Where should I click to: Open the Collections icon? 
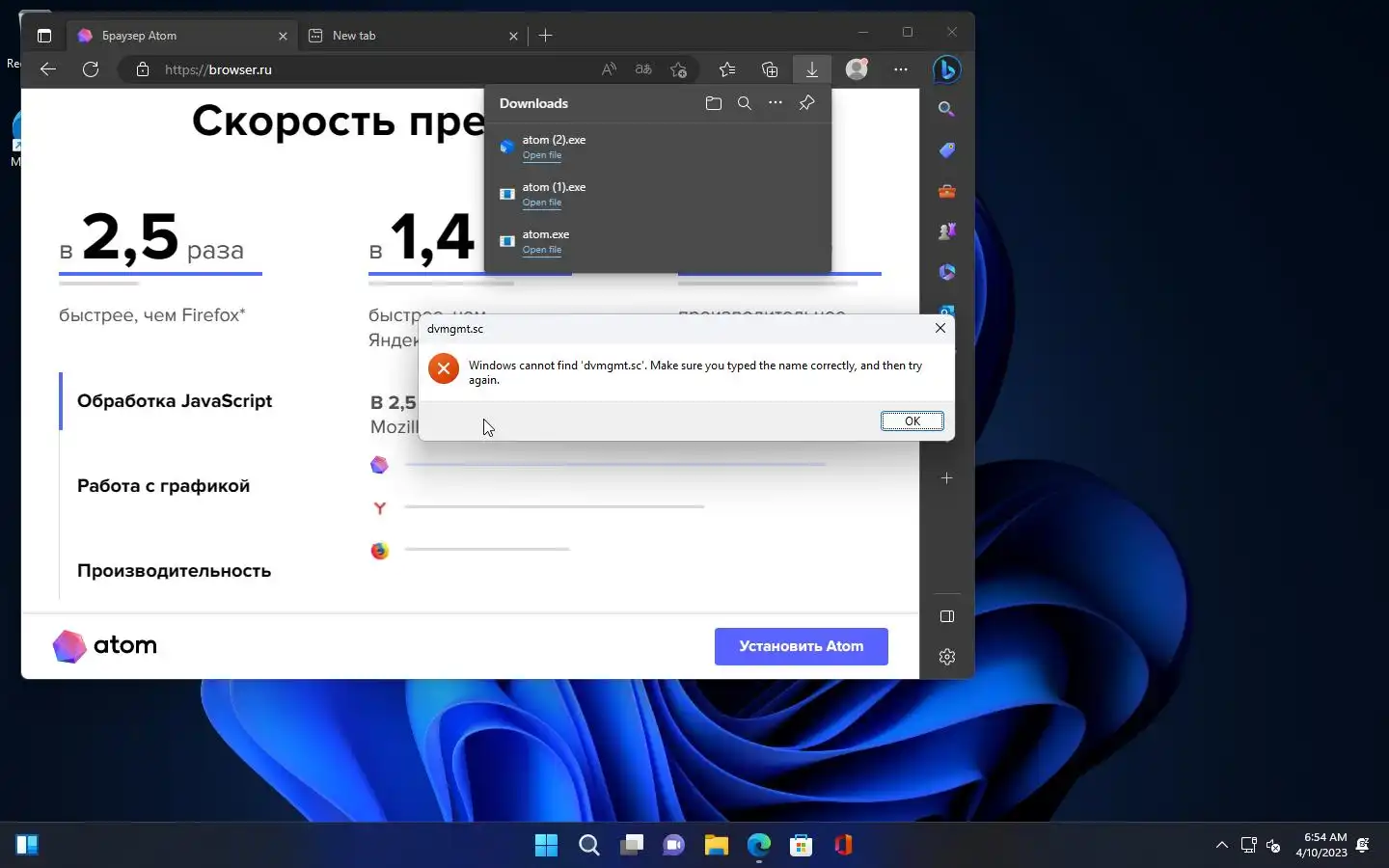[x=770, y=69]
